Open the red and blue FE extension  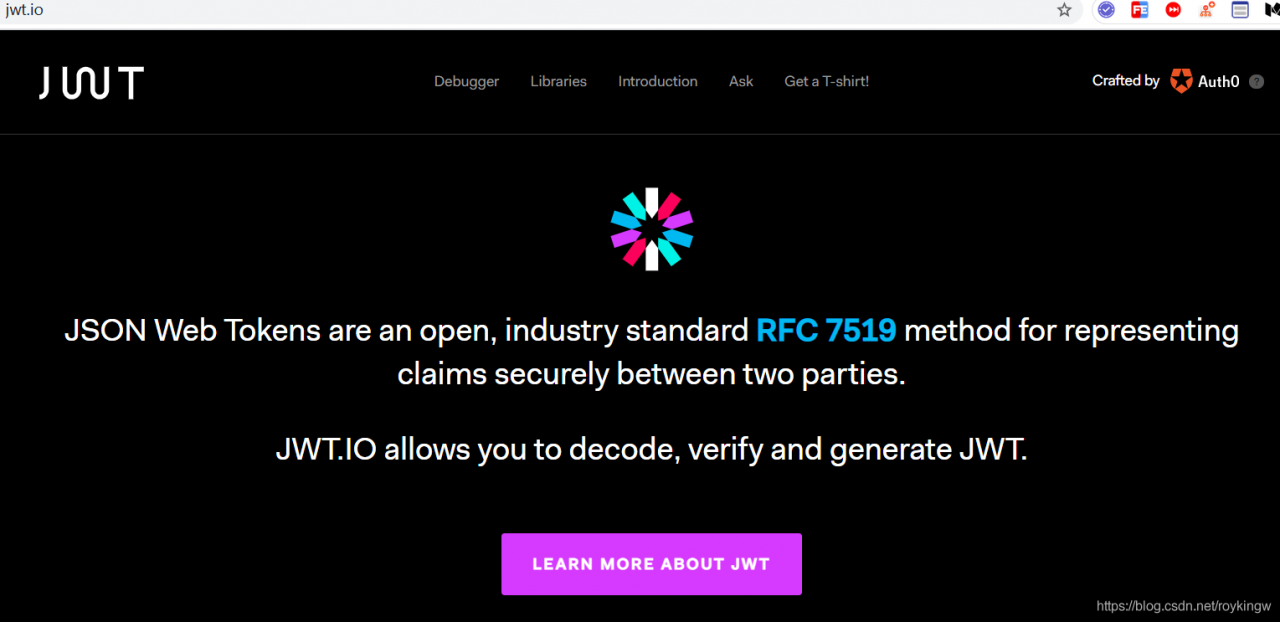(x=1139, y=10)
